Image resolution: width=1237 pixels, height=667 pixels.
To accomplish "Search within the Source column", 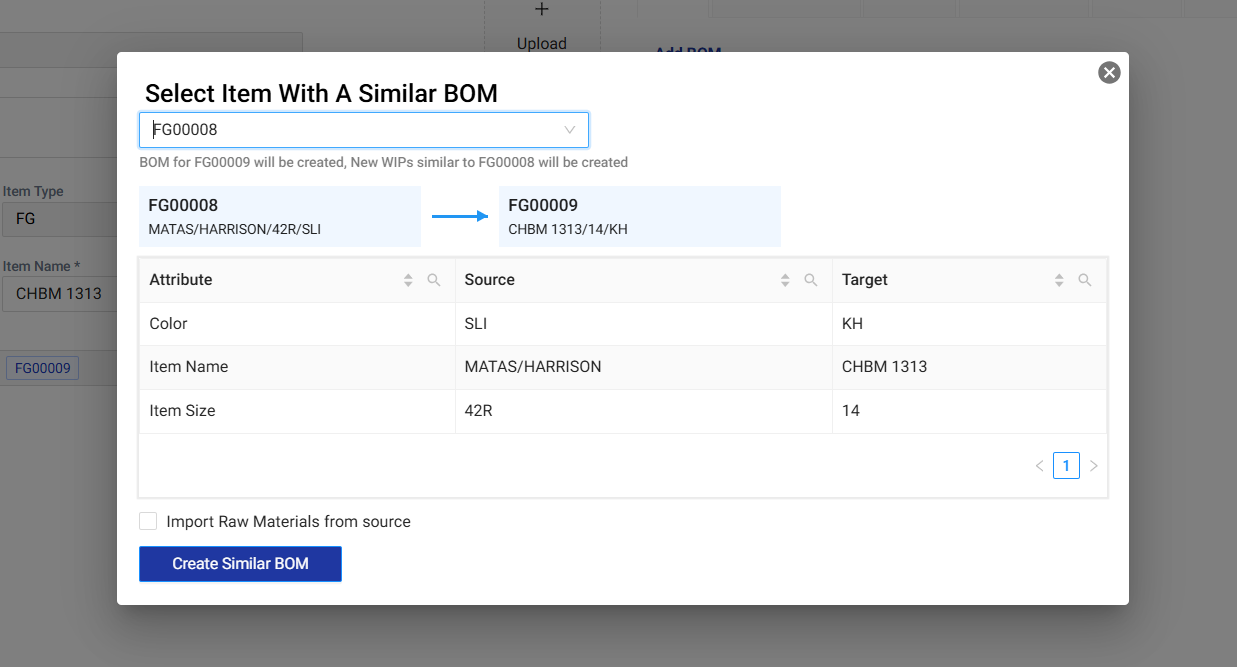I will [811, 281].
